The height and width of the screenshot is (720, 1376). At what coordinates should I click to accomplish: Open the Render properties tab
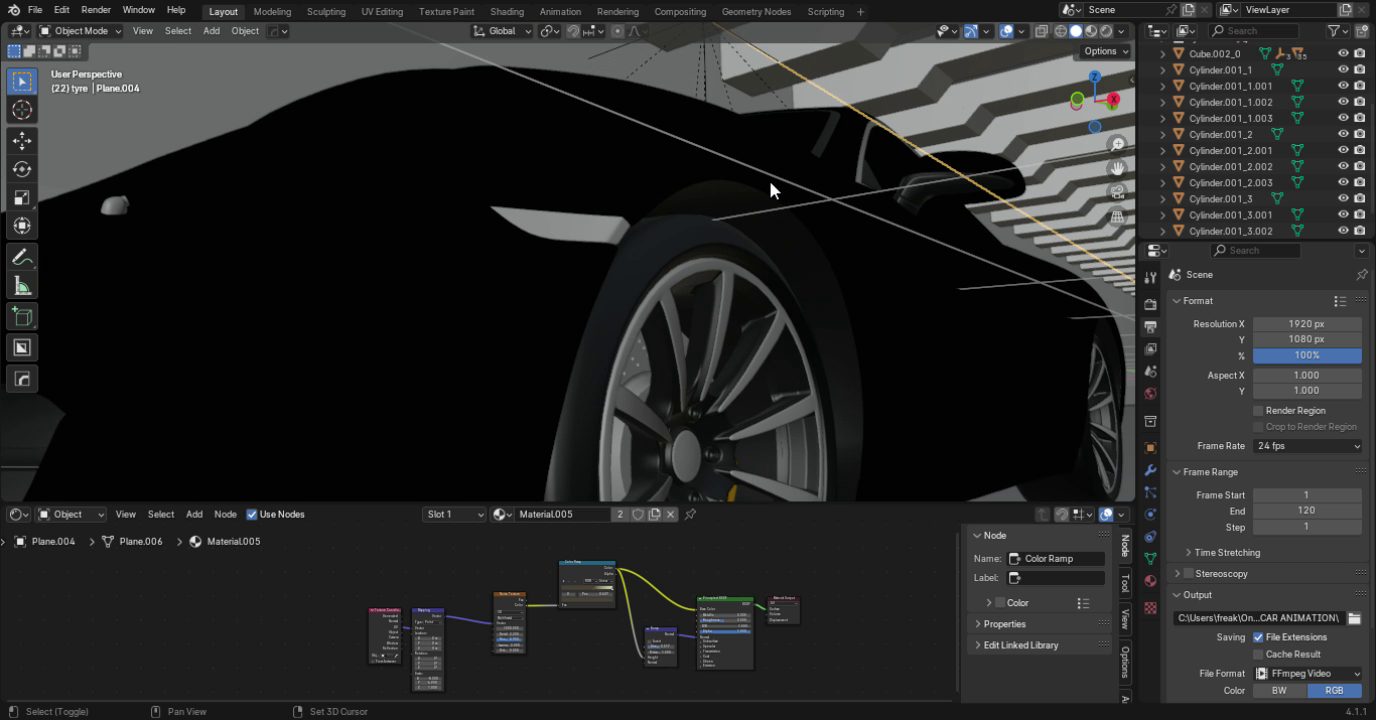(x=1150, y=304)
